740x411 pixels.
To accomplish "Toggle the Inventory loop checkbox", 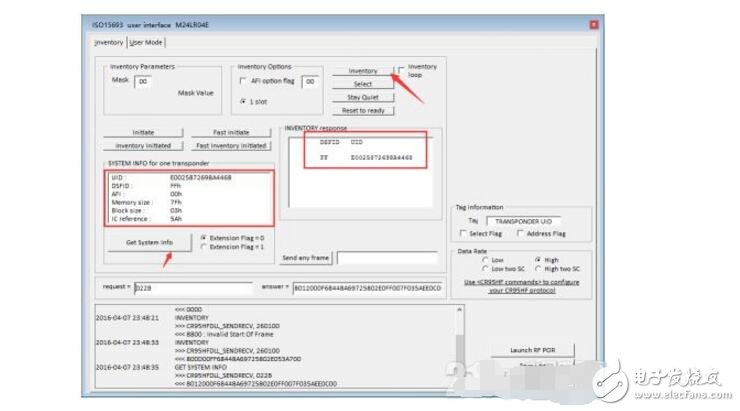I will coord(402,69).
